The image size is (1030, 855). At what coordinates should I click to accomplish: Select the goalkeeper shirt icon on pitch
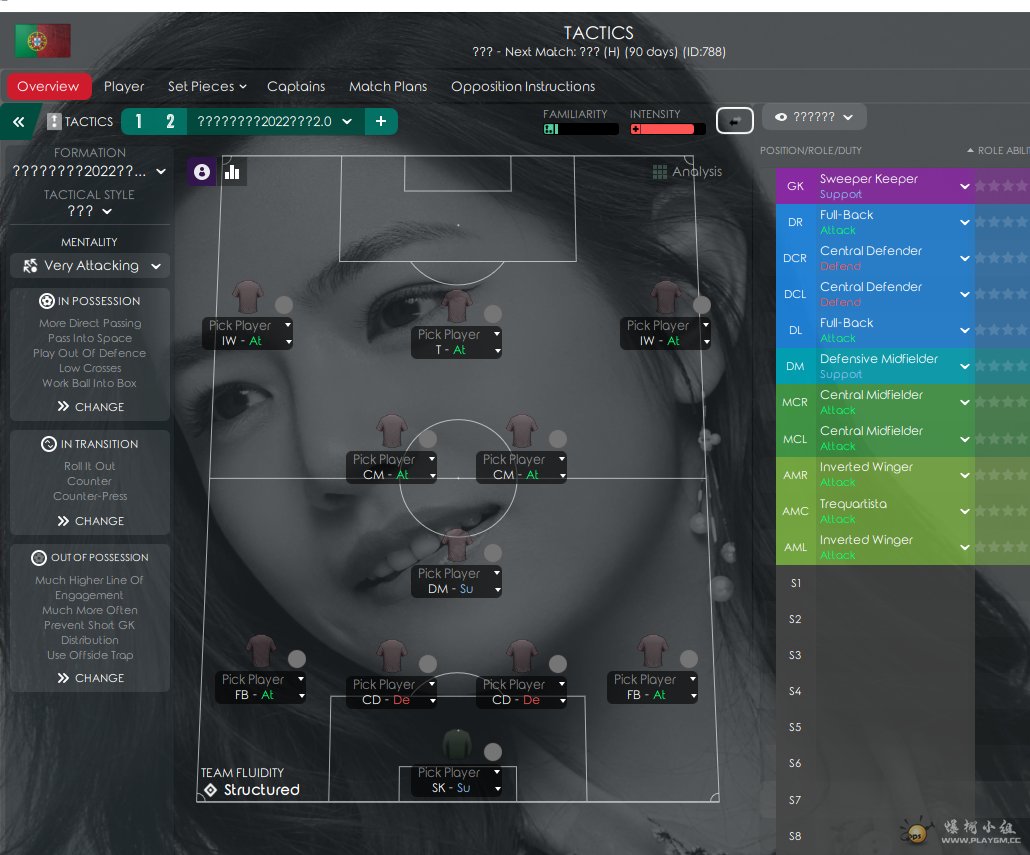pyautogui.click(x=457, y=744)
